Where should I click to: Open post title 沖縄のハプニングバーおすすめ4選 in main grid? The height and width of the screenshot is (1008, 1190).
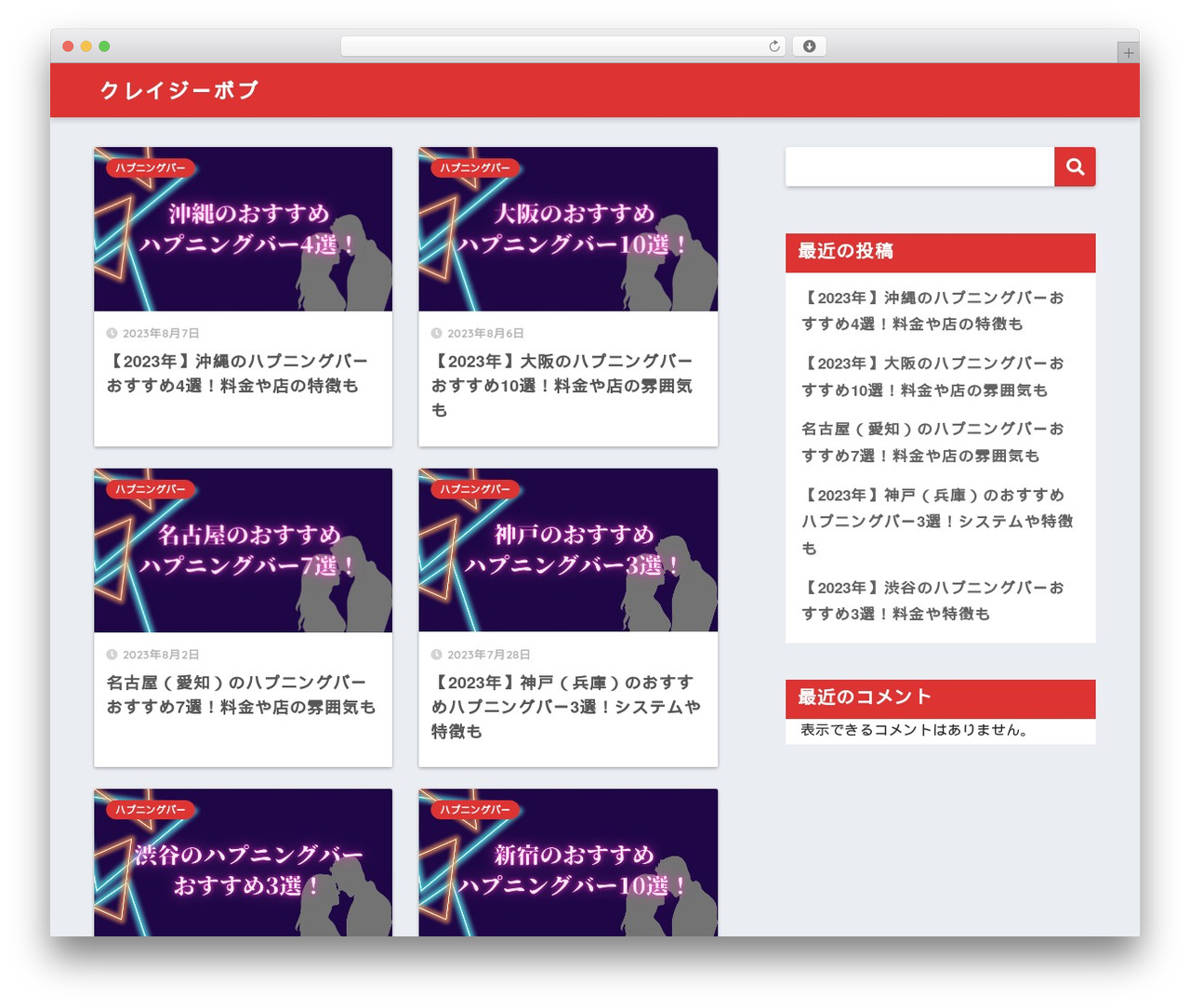[237, 373]
